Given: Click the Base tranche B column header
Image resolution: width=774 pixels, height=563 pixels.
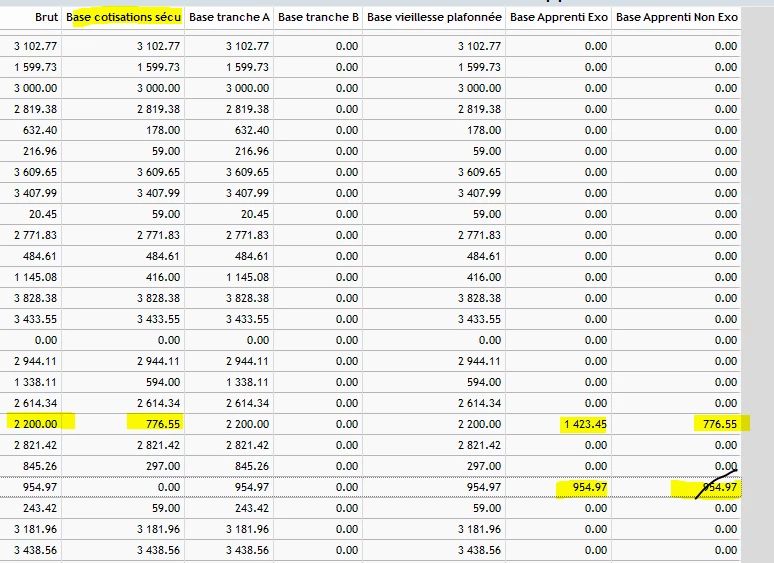Looking at the screenshot, I should 318,17.
